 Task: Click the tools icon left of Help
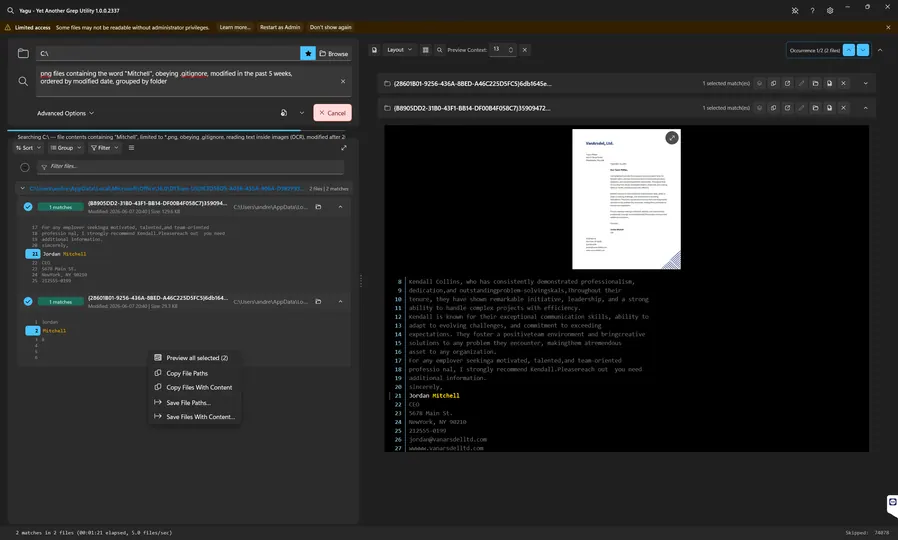click(795, 10)
